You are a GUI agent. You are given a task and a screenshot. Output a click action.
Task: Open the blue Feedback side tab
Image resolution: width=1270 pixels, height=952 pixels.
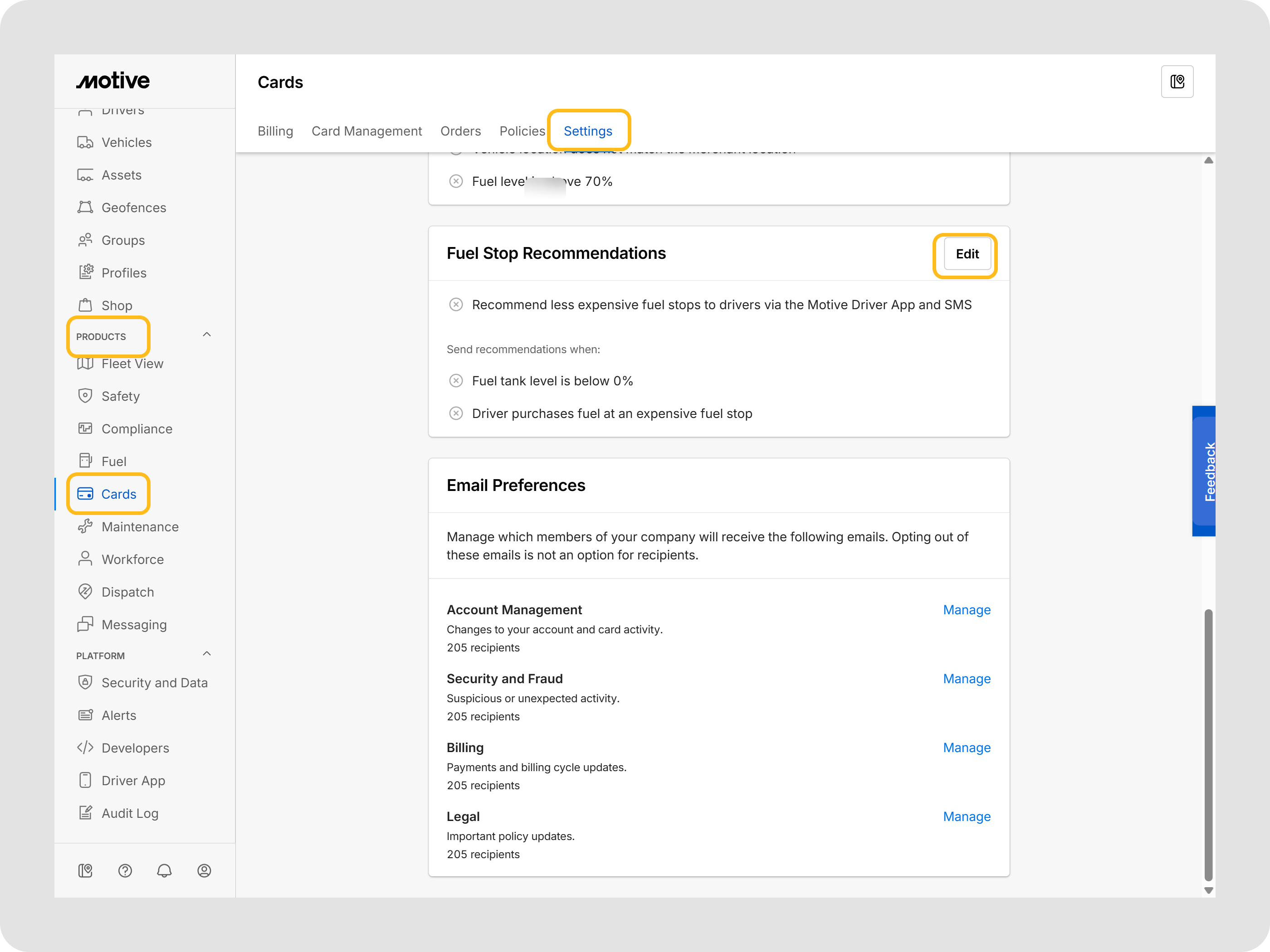(x=1203, y=471)
